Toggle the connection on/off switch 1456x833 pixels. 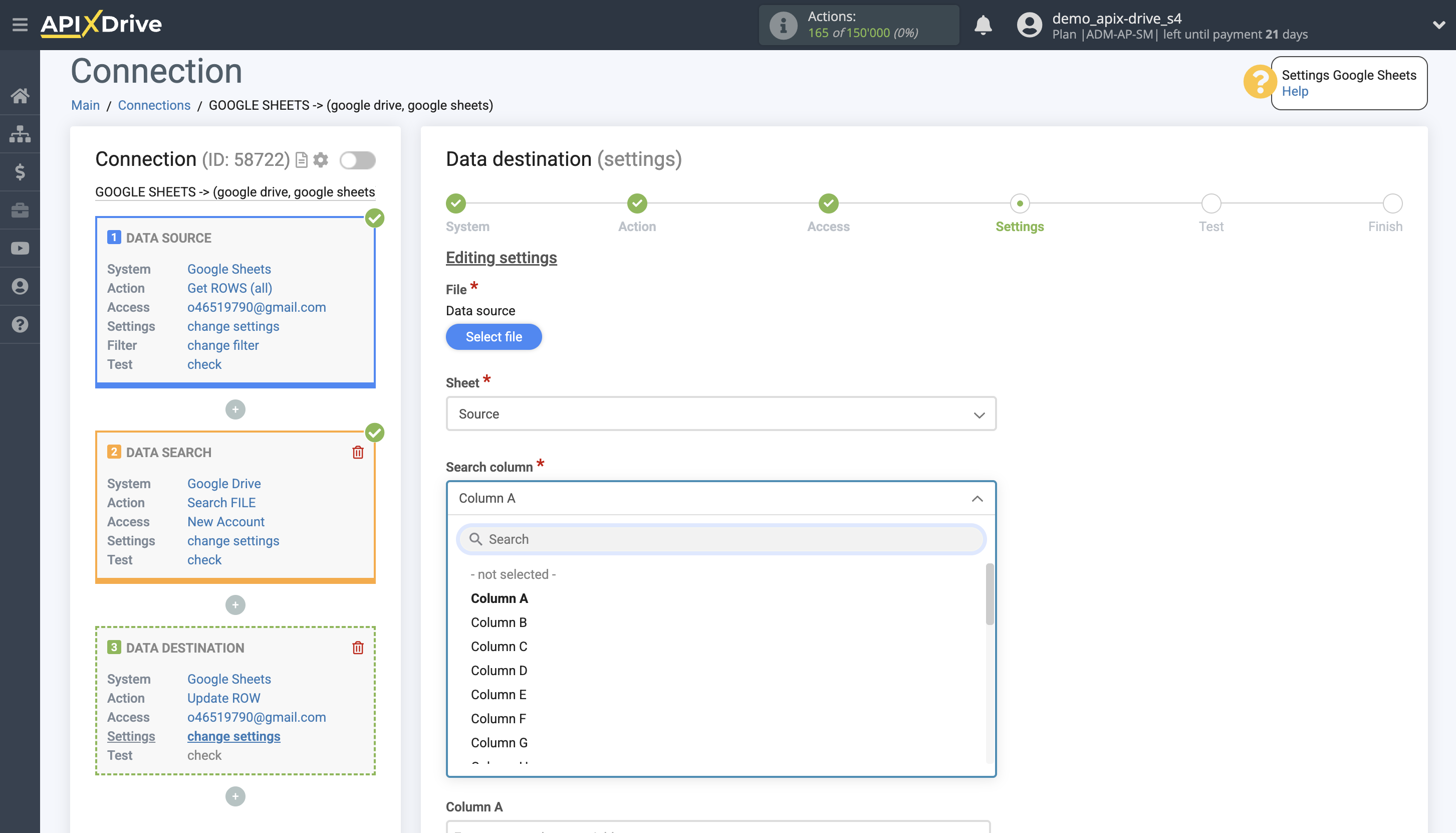357,160
